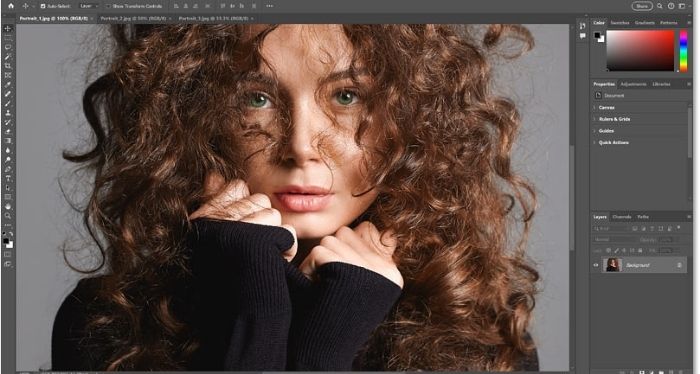Screen dimensions: 700x374
Task: Select the Move tool in the toolbar
Action: (8, 28)
